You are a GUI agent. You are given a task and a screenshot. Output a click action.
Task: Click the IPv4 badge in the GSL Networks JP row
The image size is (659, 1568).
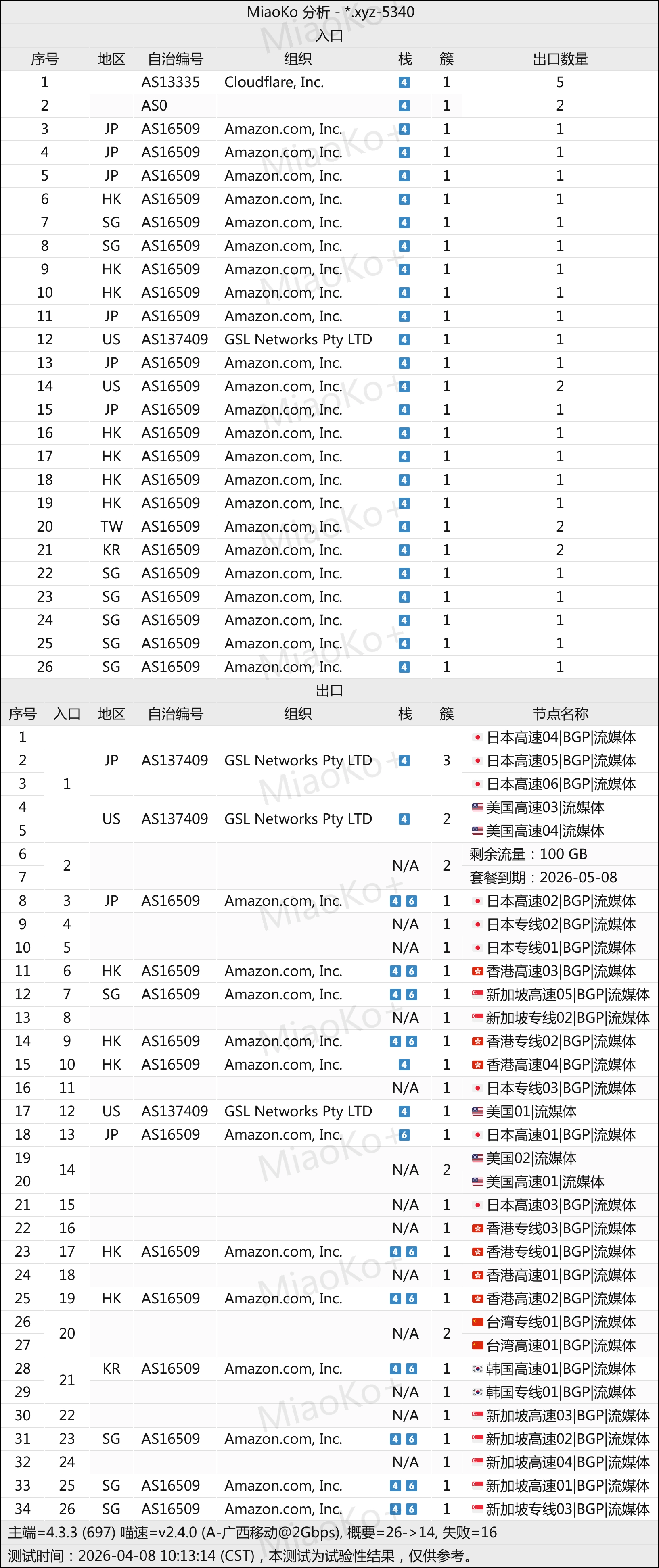tap(404, 760)
